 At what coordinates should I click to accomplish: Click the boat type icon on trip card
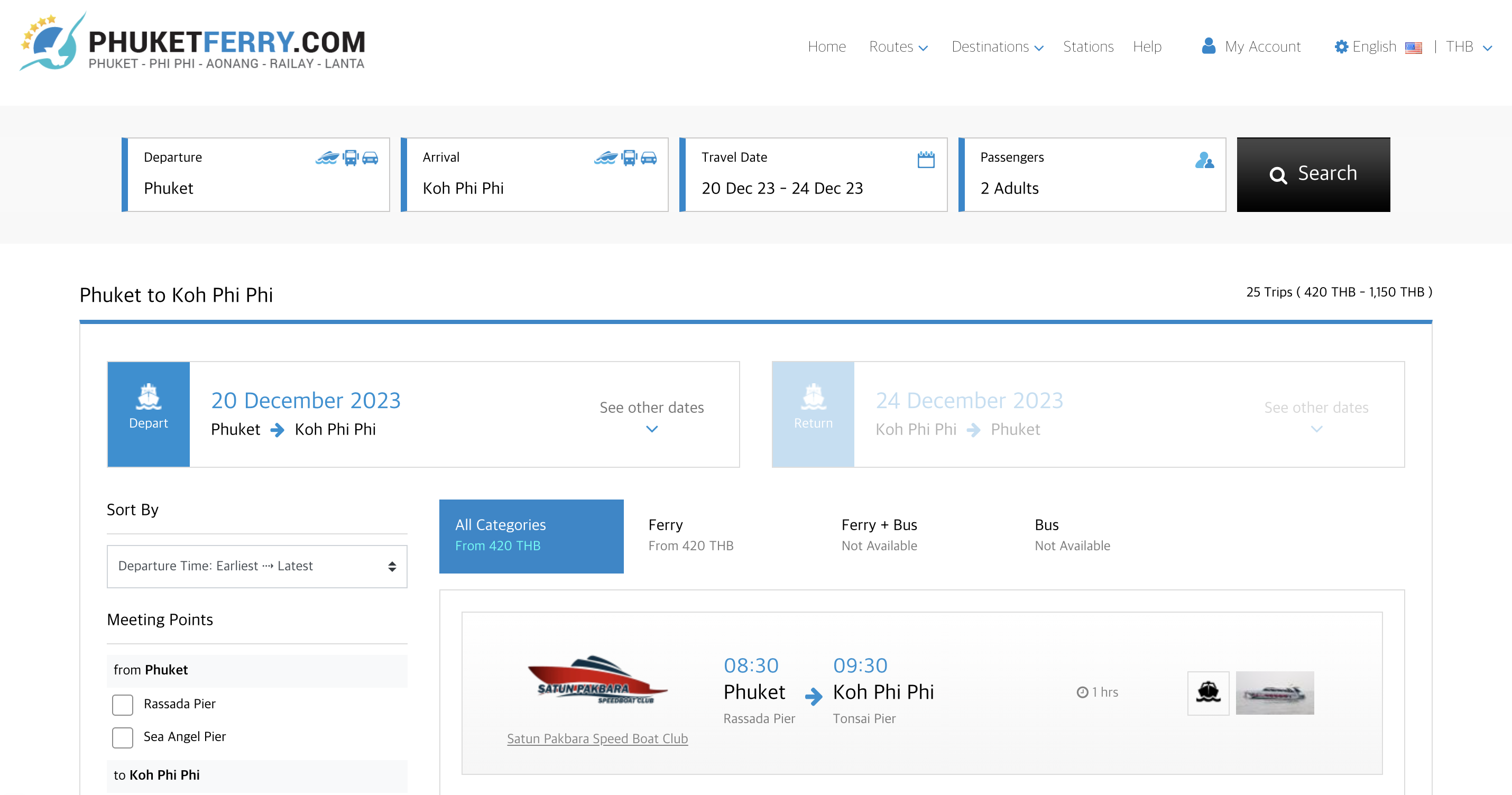click(x=1208, y=693)
